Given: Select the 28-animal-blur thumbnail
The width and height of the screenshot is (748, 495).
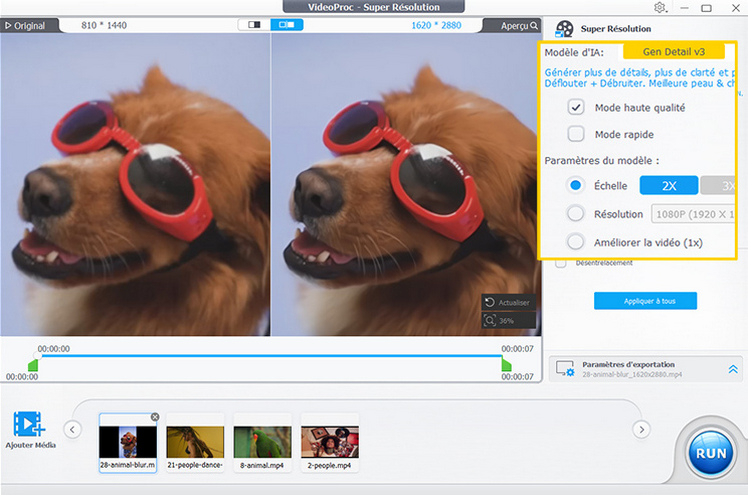Looking at the screenshot, I should pyautogui.click(x=128, y=443).
